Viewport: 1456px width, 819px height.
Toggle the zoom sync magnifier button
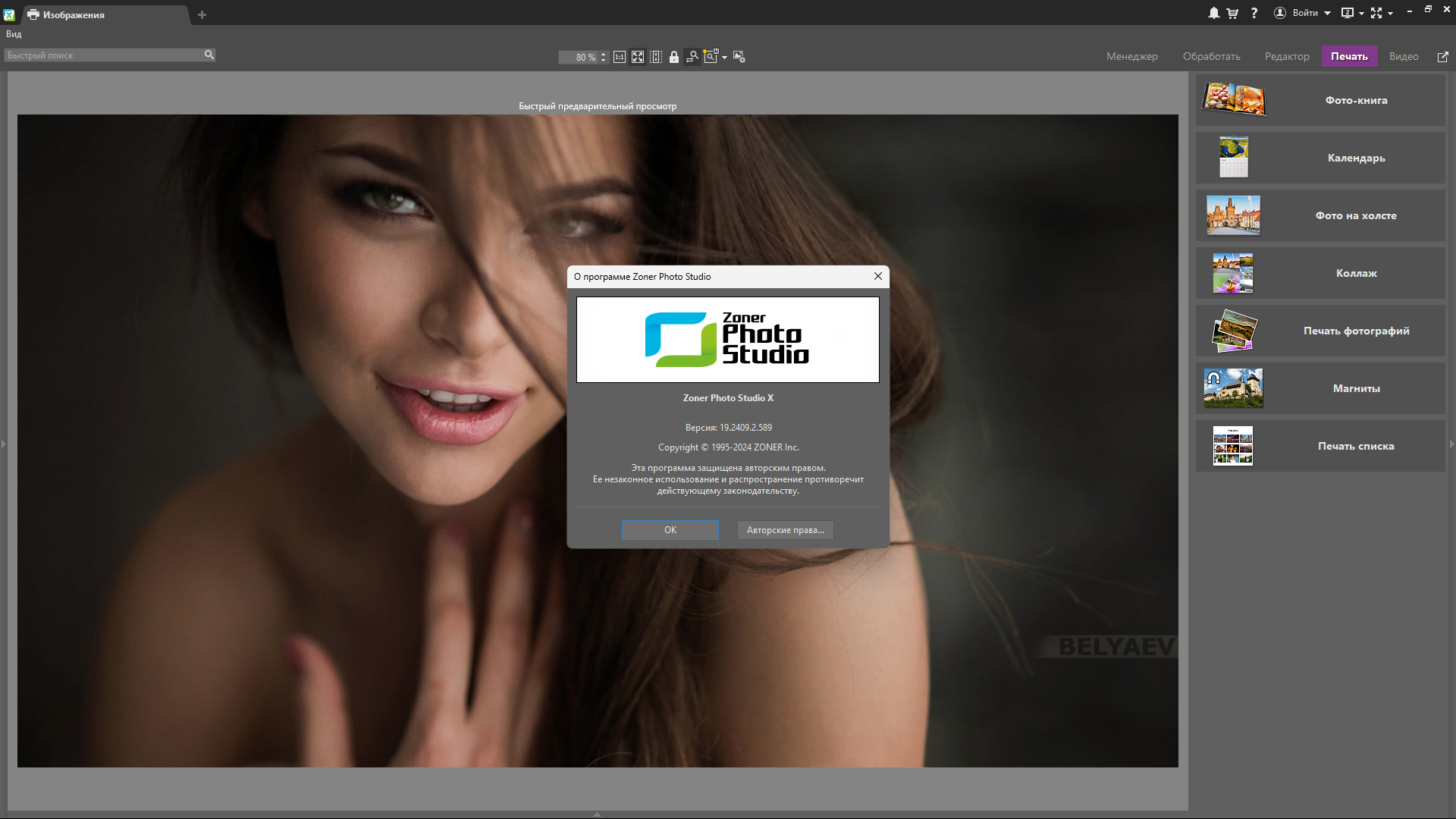[x=692, y=57]
